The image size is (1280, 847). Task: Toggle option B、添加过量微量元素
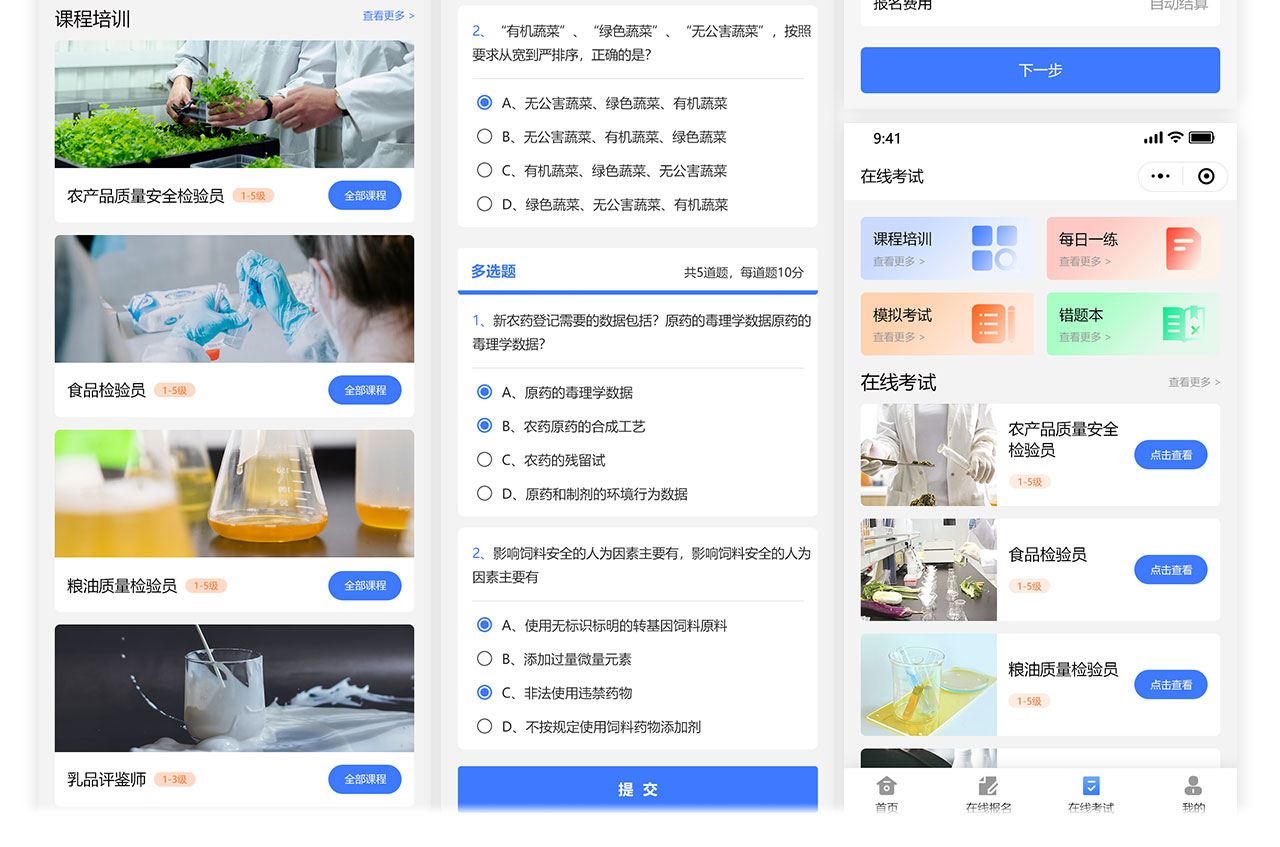click(x=554, y=659)
